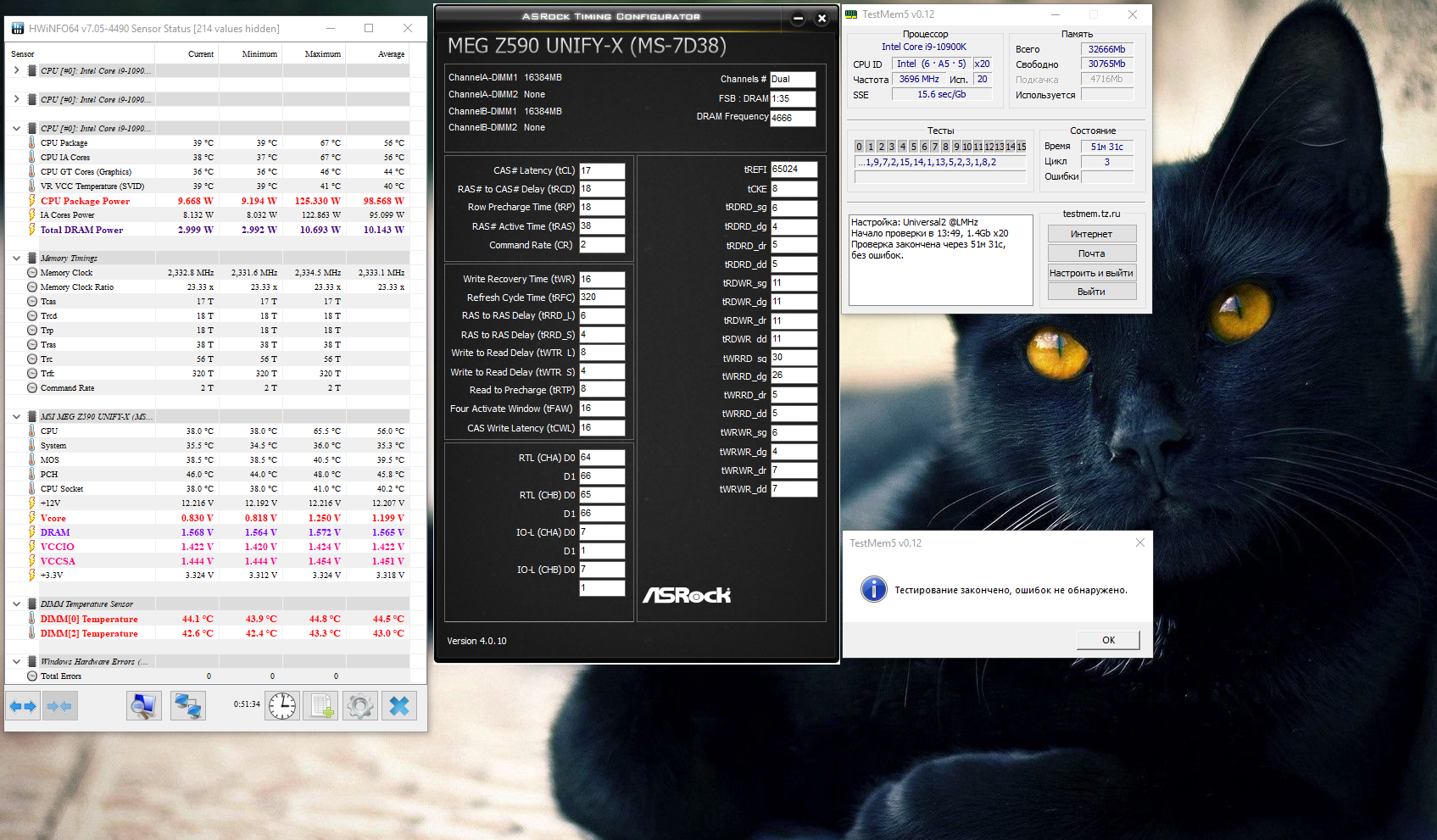1437x840 pixels.
Task: Click the DRAM Frequency value field
Action: tap(793, 118)
